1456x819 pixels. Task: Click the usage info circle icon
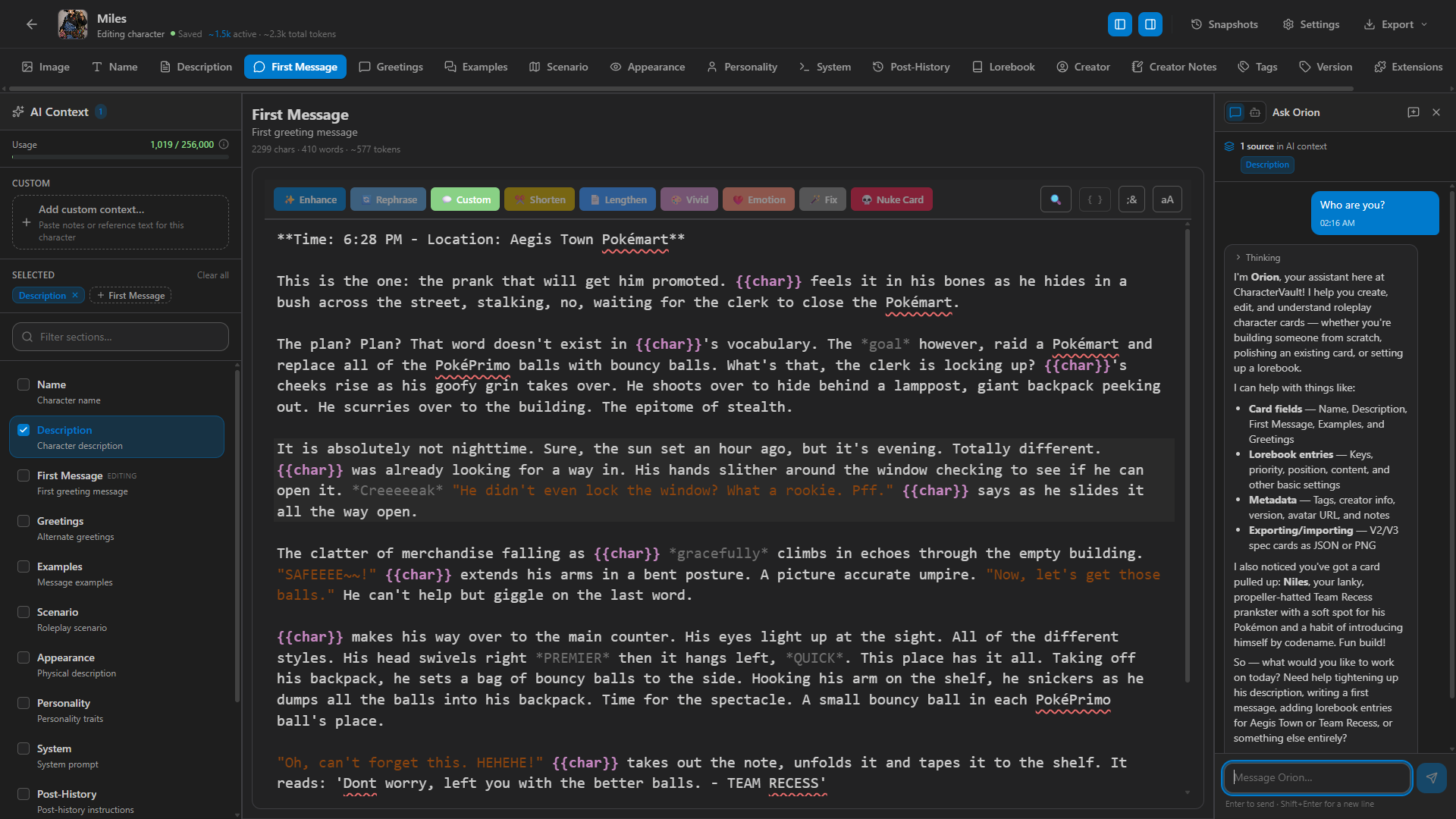coord(224,144)
